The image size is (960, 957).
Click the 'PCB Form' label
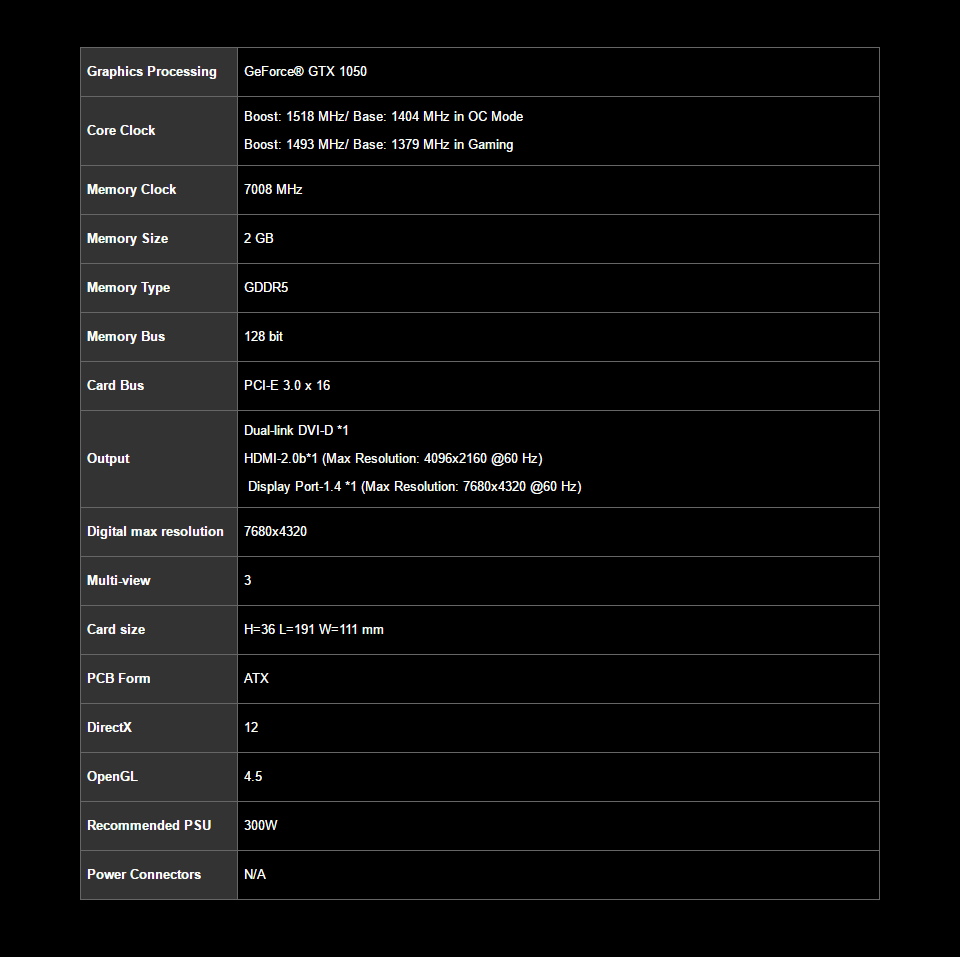coord(118,679)
